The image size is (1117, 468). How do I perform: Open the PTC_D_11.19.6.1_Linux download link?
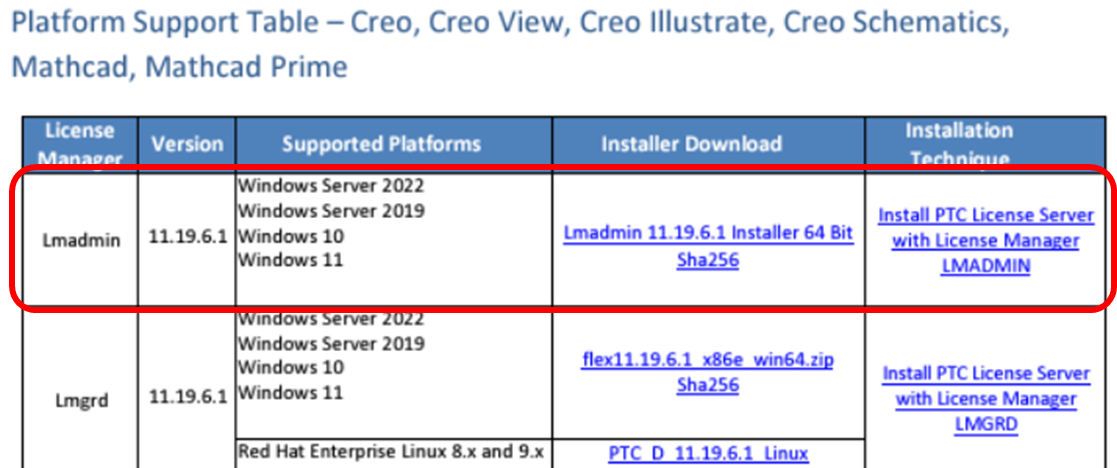pos(707,453)
